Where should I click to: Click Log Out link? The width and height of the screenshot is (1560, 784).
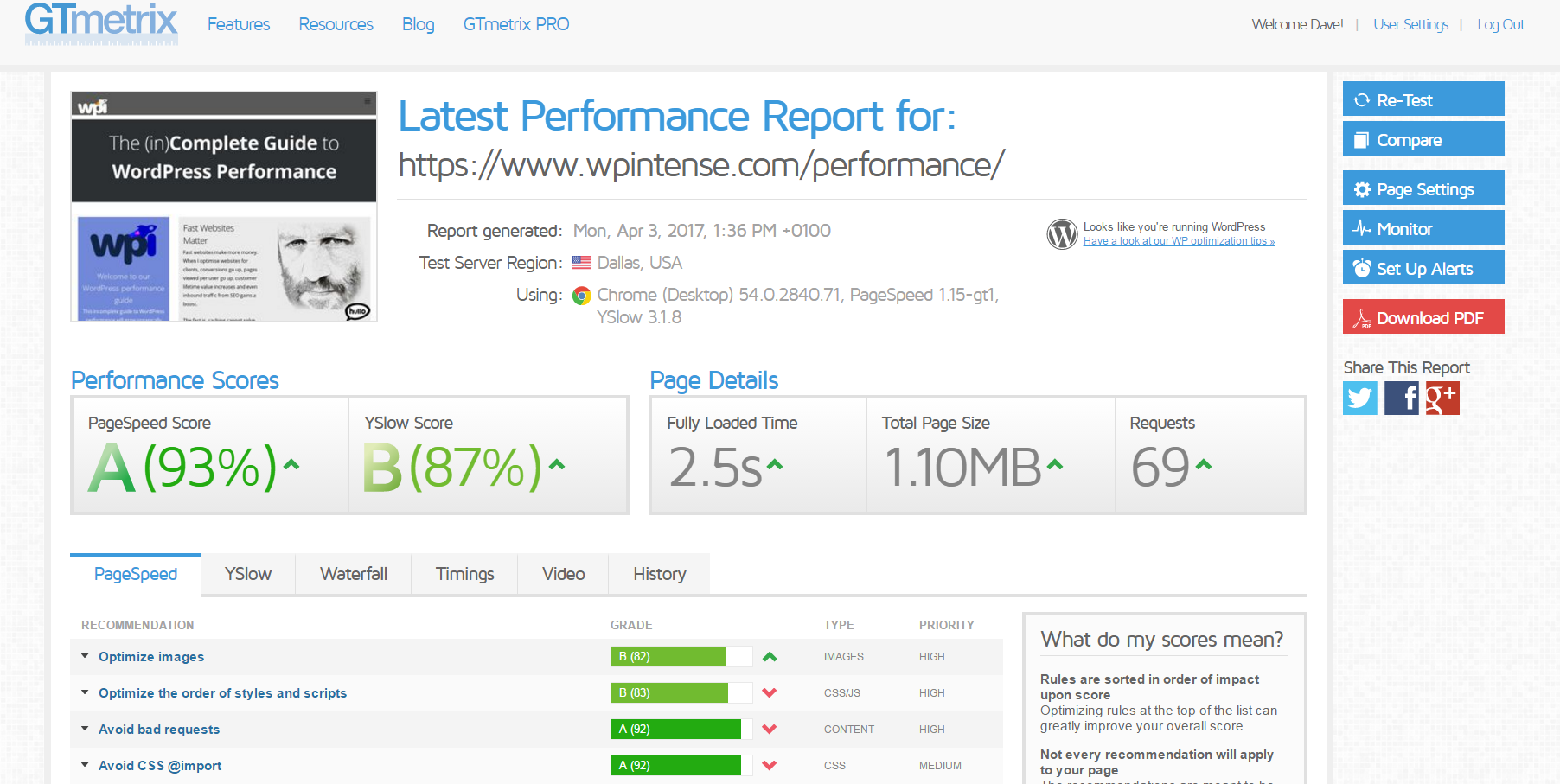pyautogui.click(x=1501, y=24)
